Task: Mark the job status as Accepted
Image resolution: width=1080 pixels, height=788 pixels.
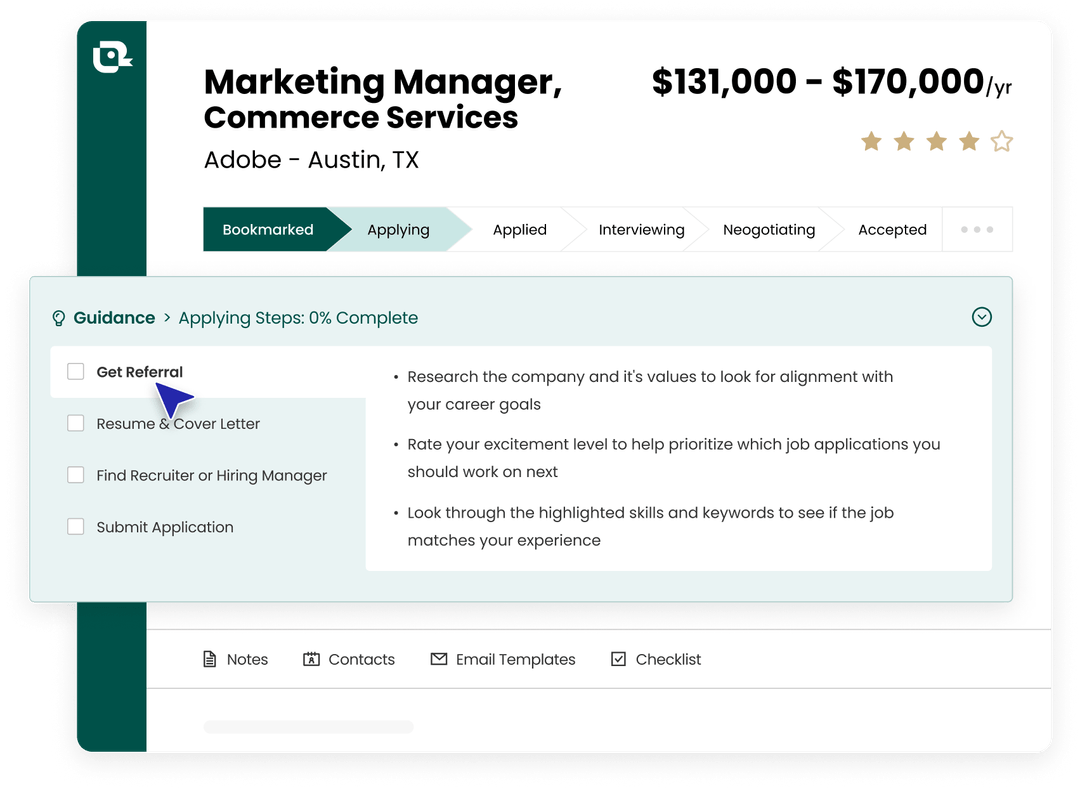Action: pos(892,229)
